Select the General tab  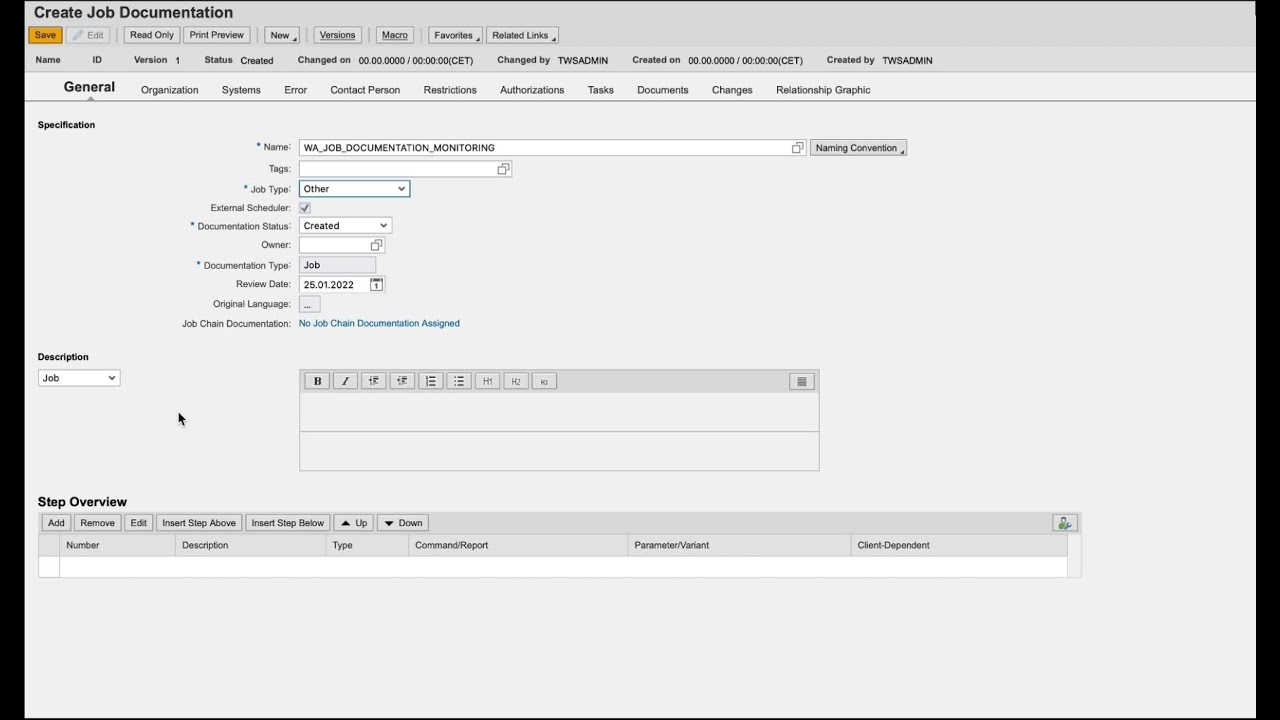click(x=89, y=87)
